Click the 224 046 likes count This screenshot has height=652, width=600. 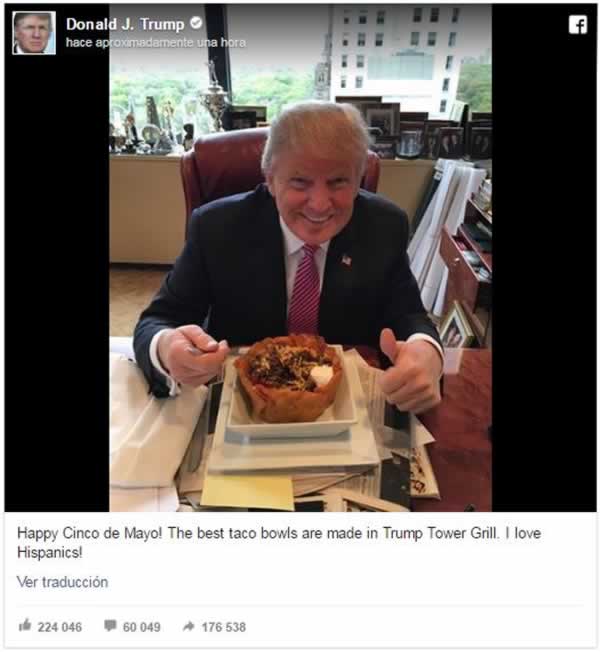pos(60,627)
